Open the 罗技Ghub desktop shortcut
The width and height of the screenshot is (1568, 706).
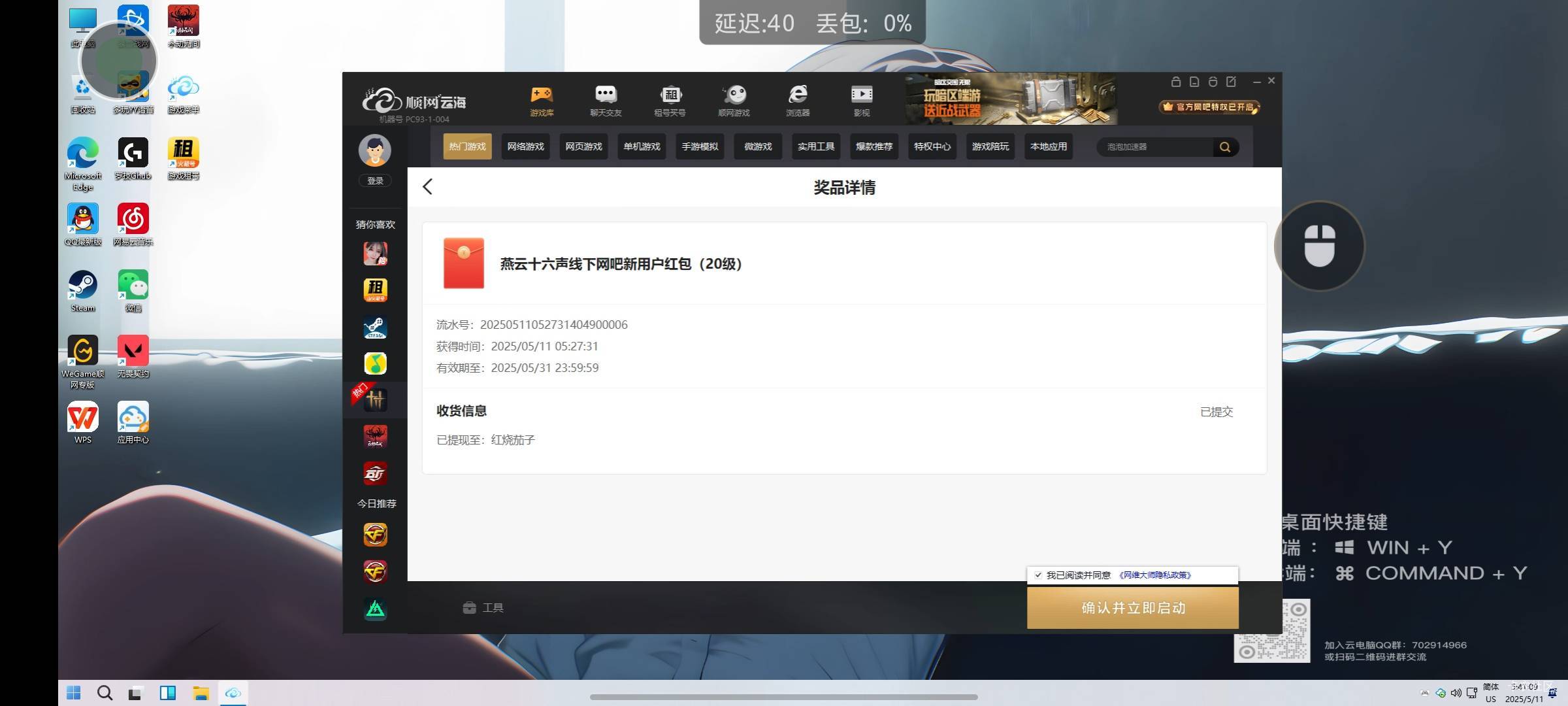coord(133,159)
